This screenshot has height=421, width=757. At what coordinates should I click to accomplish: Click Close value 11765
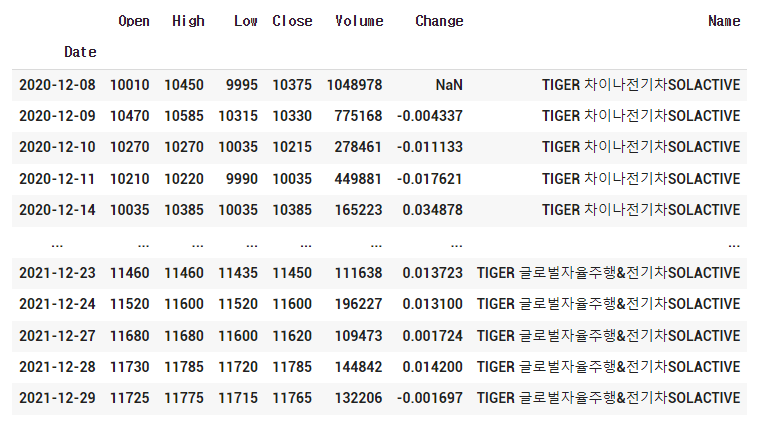(x=292, y=398)
